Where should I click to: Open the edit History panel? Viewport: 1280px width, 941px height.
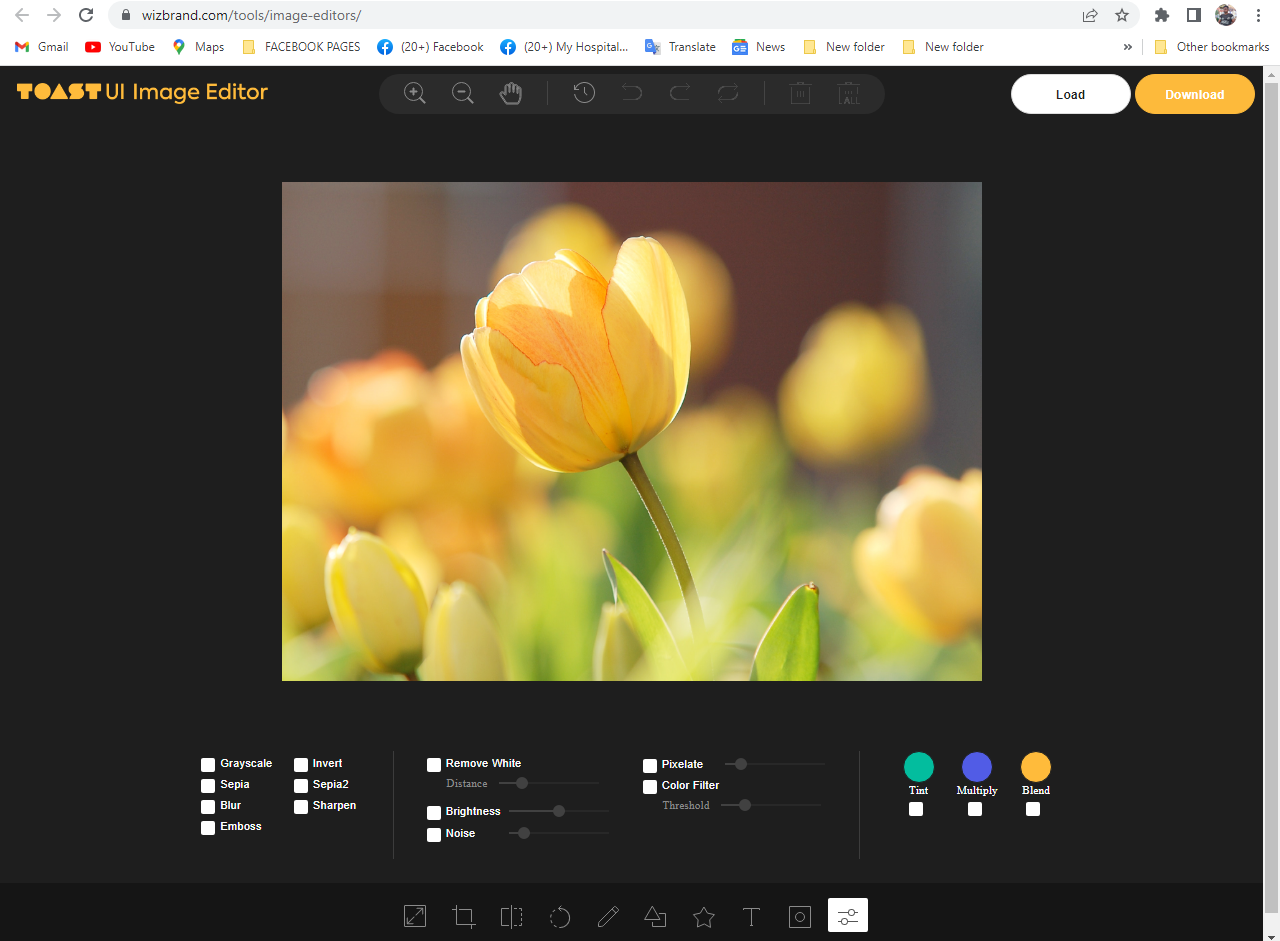click(x=583, y=92)
